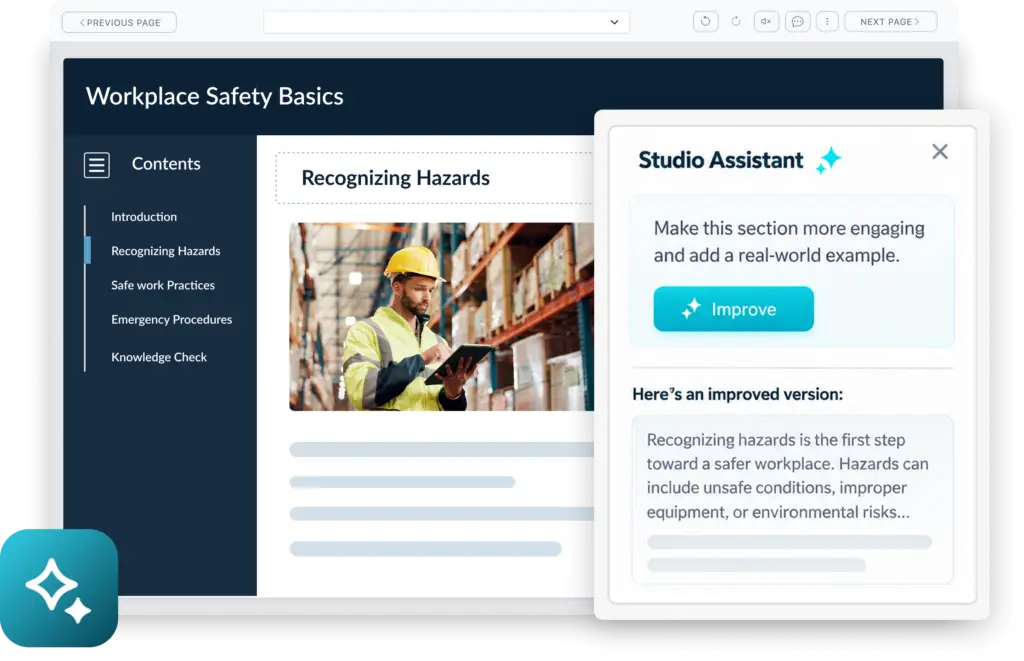This screenshot has height=661, width=1024.
Task: Click the reload arrow icon
Action: point(736,22)
